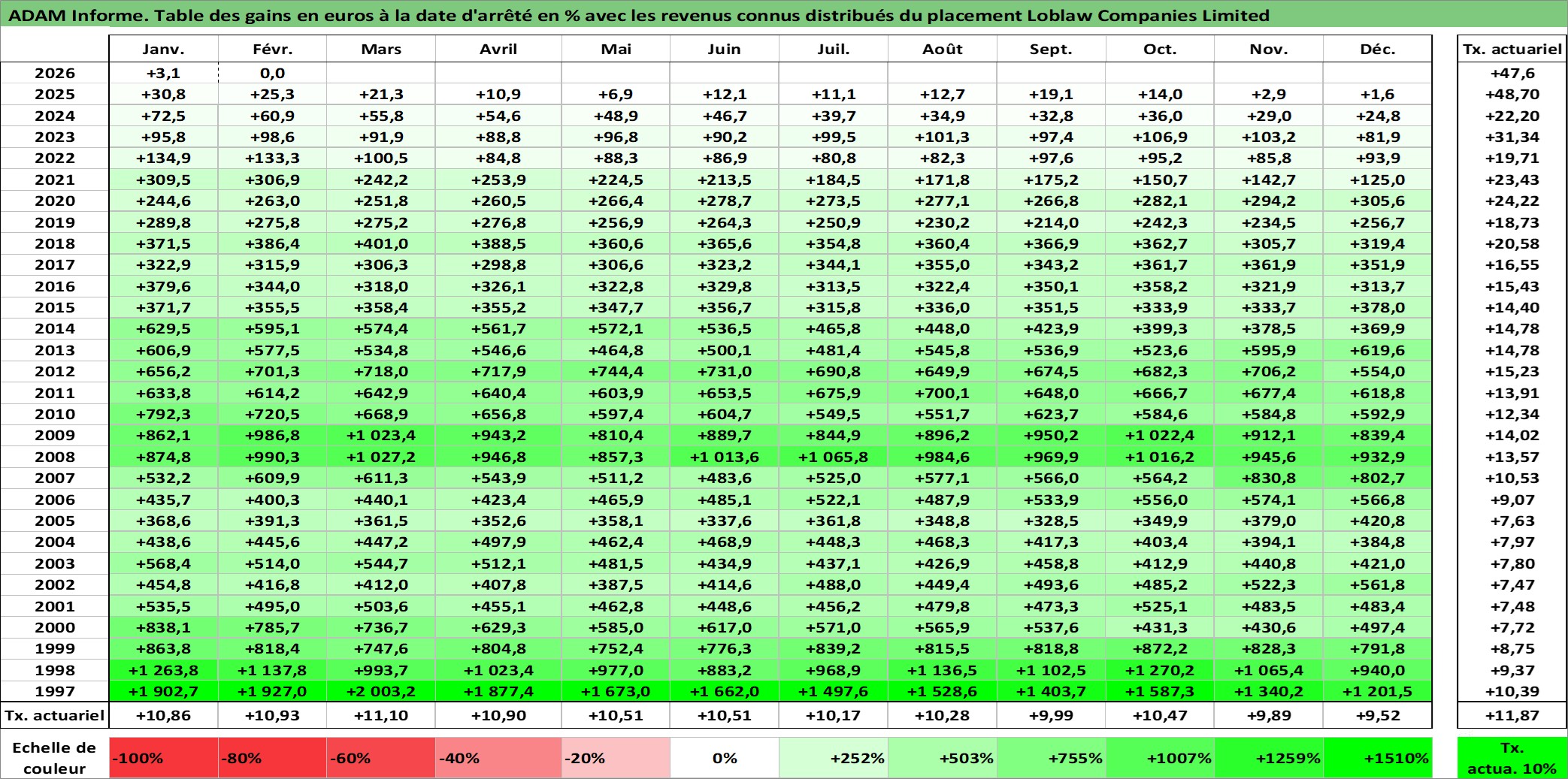Click the +11,87 overall actuarial rate
The image size is (1568, 779).
(1512, 715)
